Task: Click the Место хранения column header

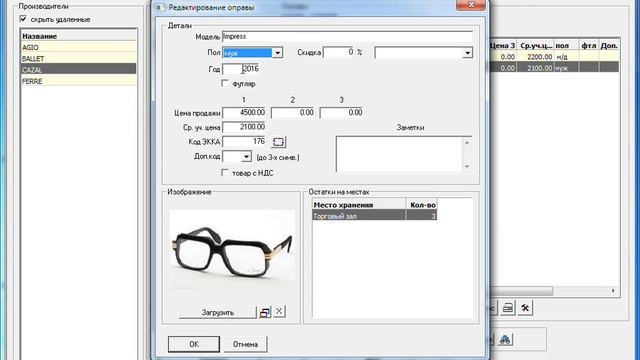Action: pos(359,204)
